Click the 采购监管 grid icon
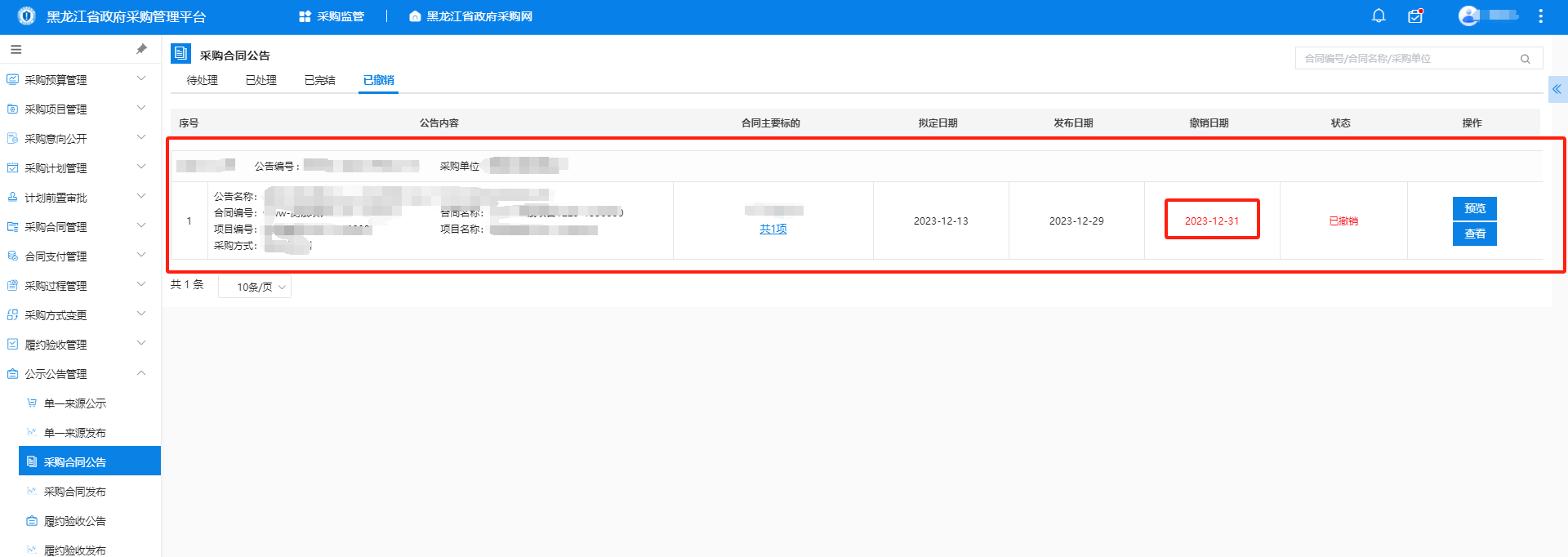The image size is (1568, 557). [305, 16]
